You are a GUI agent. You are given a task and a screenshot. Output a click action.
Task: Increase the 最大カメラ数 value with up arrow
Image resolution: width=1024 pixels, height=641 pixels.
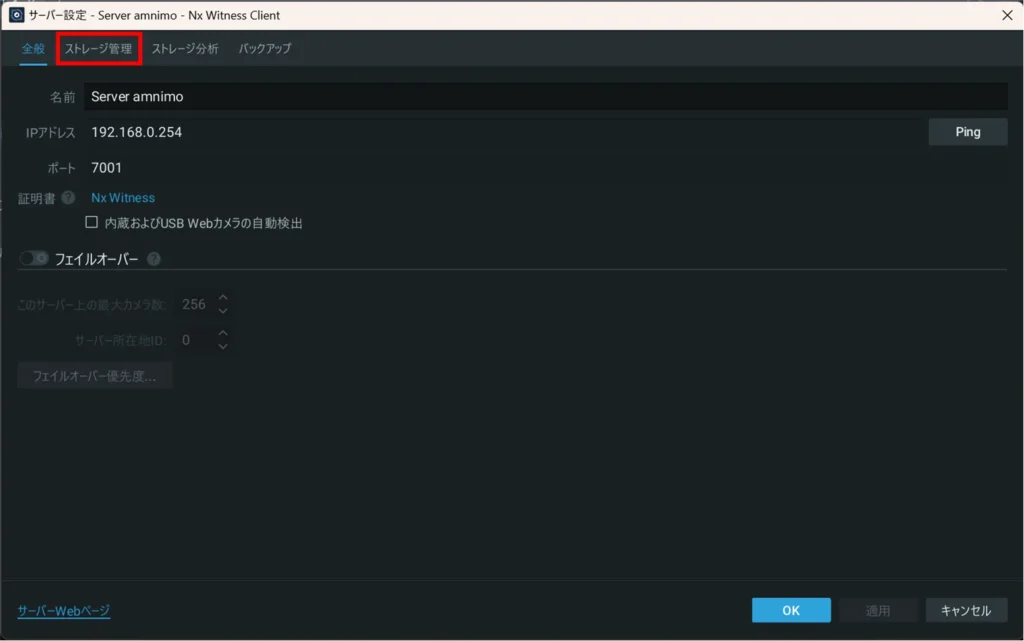tap(223, 298)
